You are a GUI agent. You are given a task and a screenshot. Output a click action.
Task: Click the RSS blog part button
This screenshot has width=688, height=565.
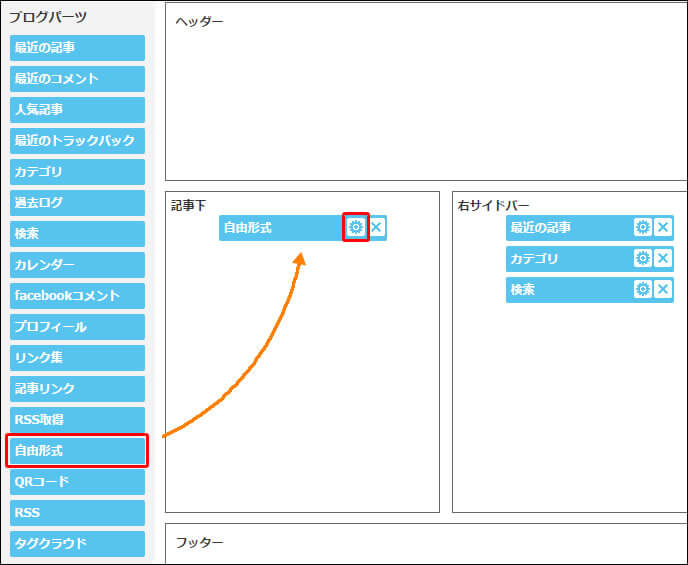click(x=77, y=513)
